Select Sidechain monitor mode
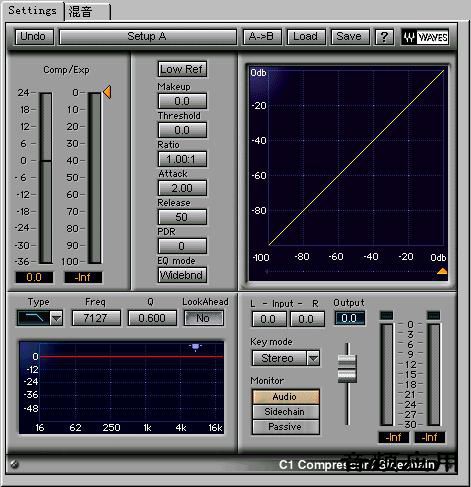Image resolution: width=471 pixels, height=487 pixels. pyautogui.click(x=286, y=412)
